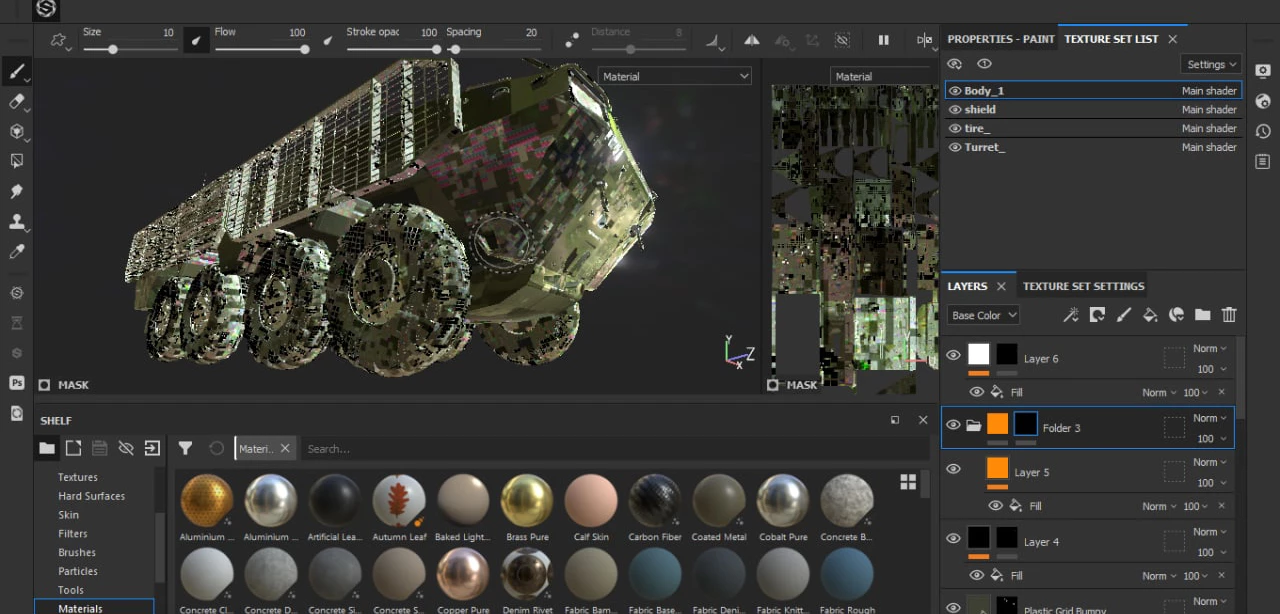Select the Brushes category in the shelf
Screen dimensions: 1280x614
[77, 552]
